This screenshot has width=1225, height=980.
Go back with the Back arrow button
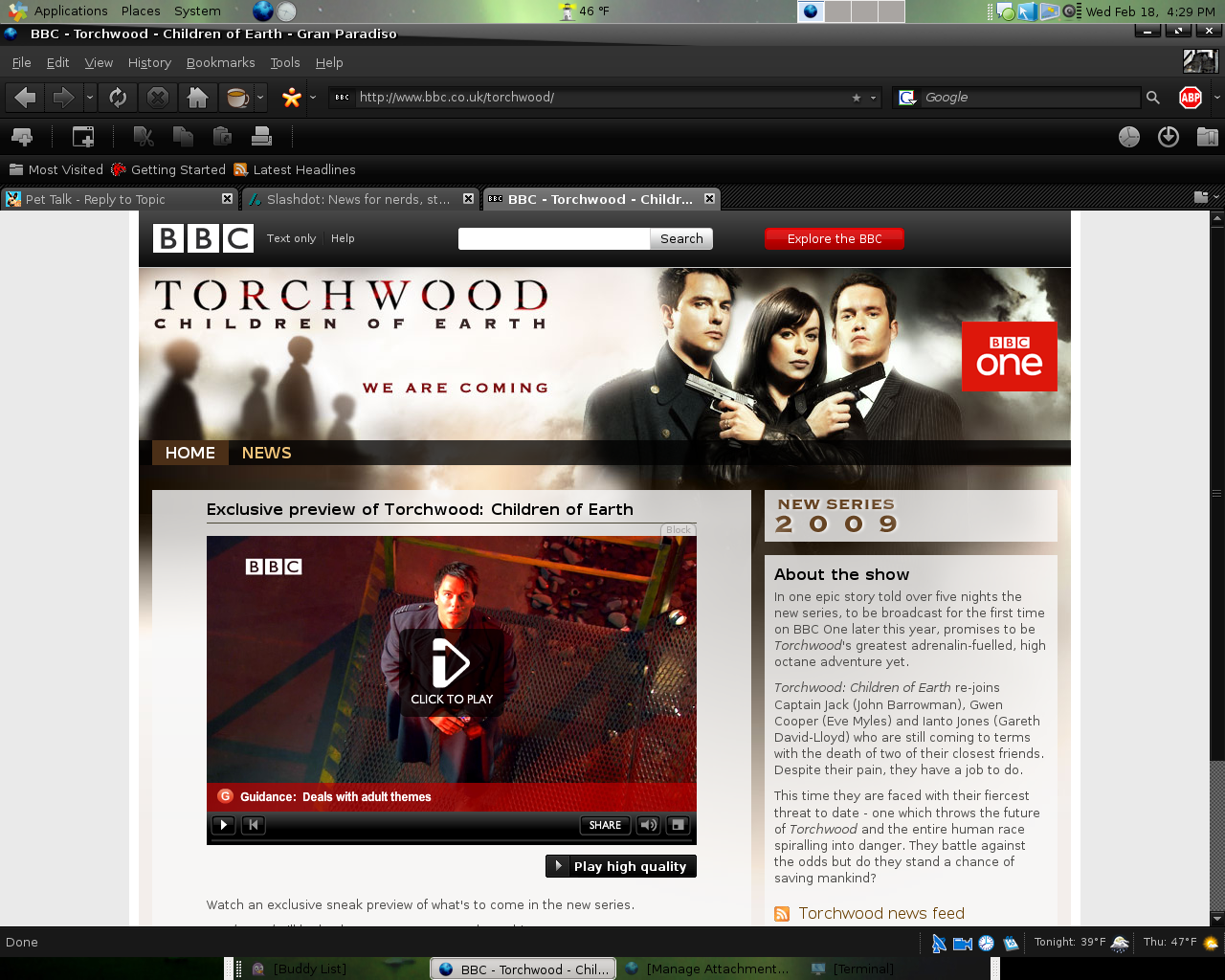tap(26, 98)
